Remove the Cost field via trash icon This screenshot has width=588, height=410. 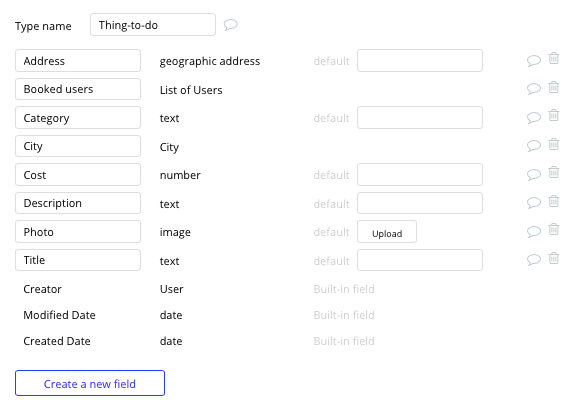[554, 173]
